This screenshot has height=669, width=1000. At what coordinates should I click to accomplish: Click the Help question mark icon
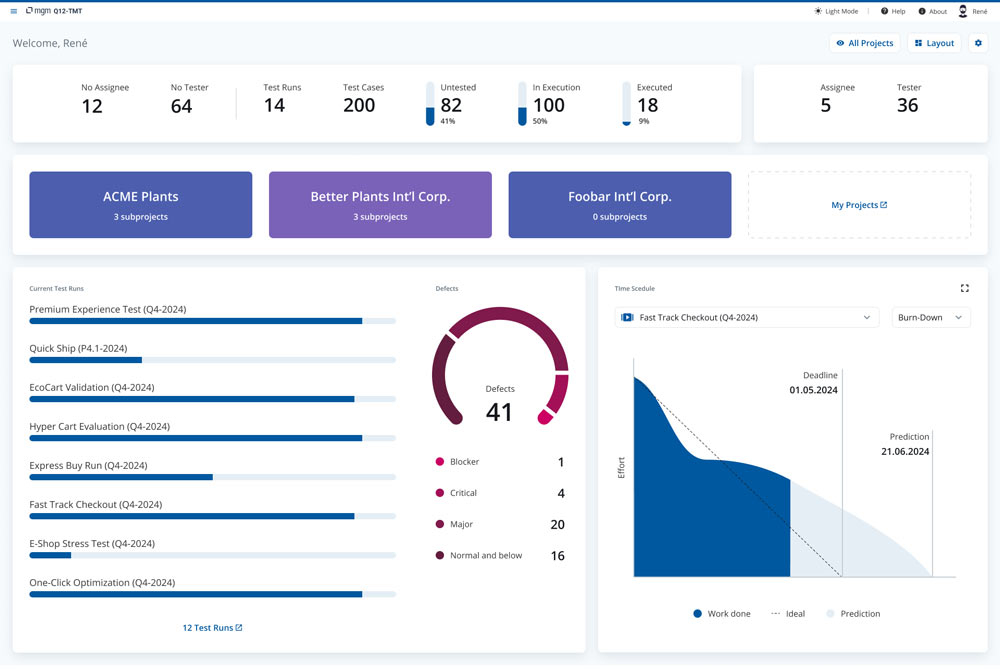[884, 11]
